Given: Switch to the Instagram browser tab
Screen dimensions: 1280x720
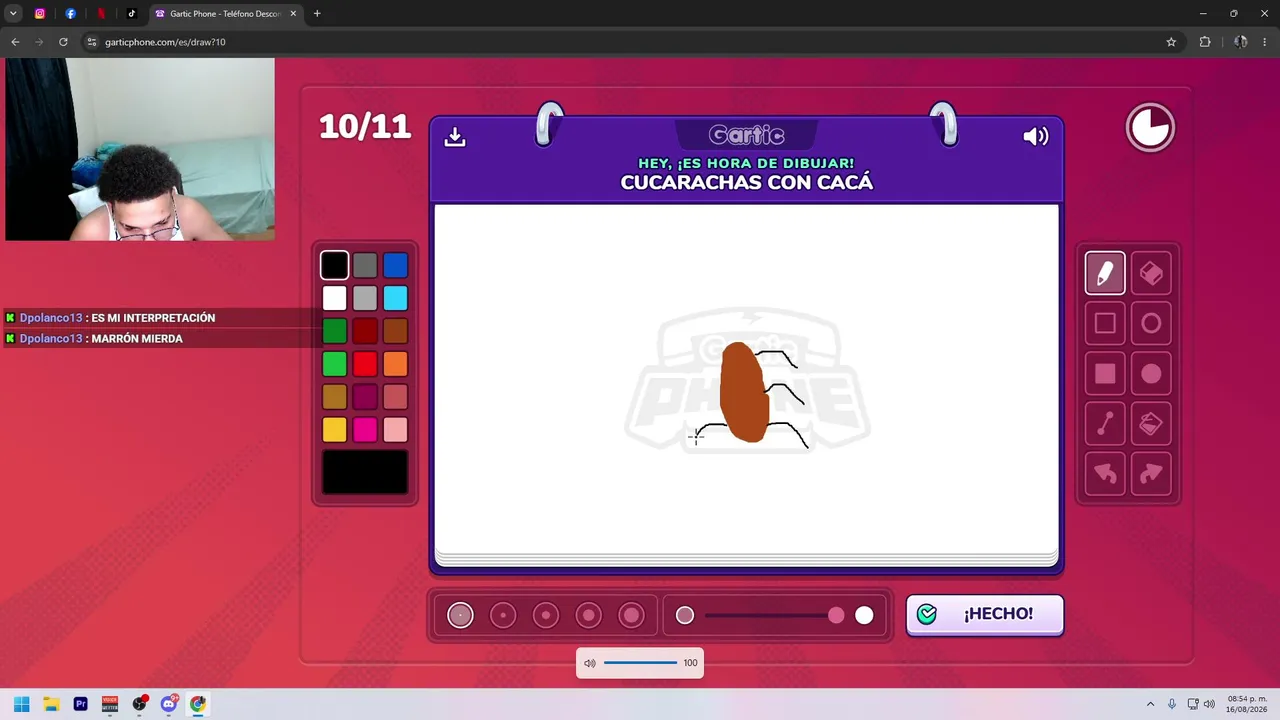Looking at the screenshot, I should click(40, 14).
